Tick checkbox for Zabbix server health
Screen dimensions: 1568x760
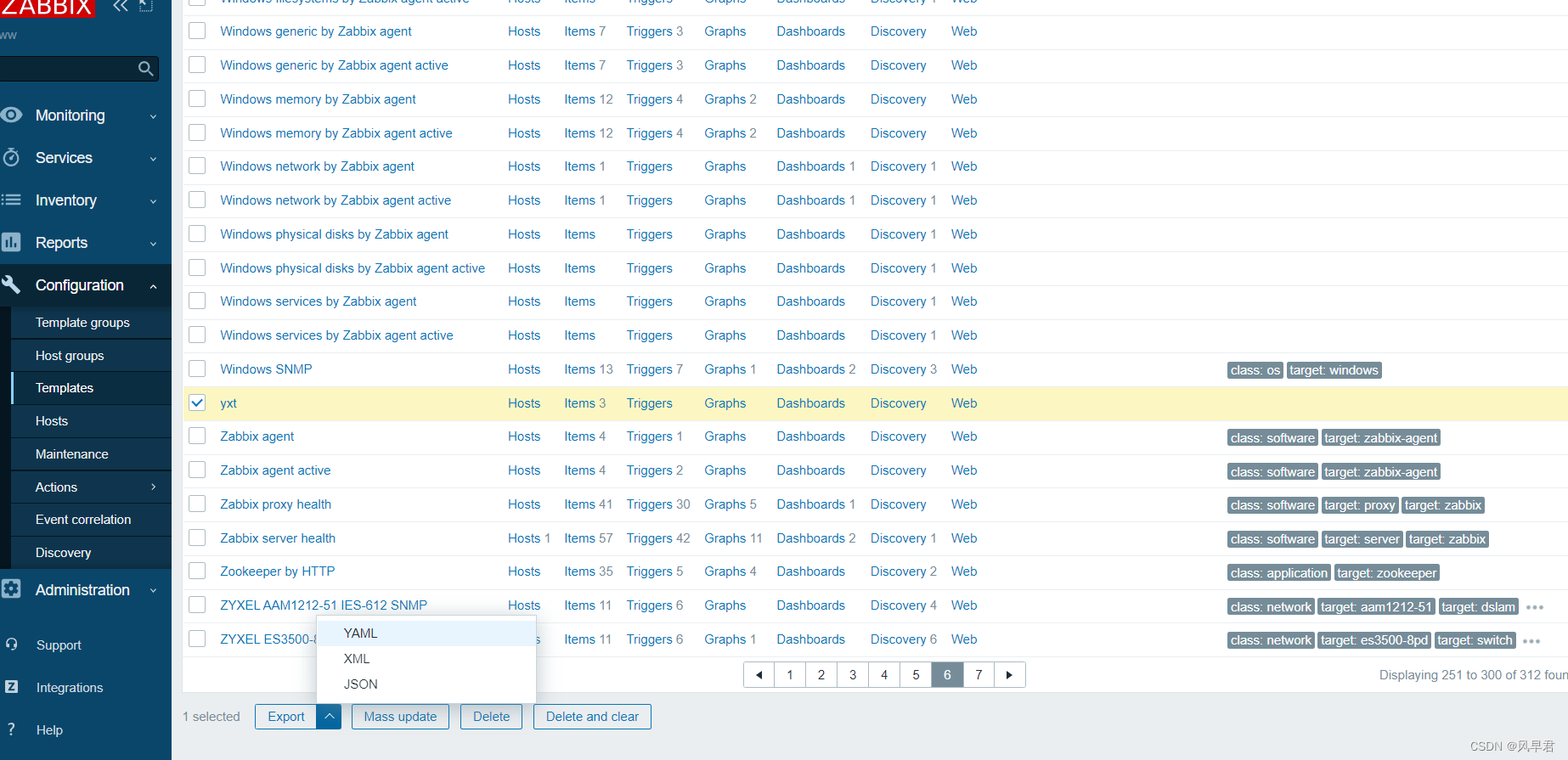point(197,538)
